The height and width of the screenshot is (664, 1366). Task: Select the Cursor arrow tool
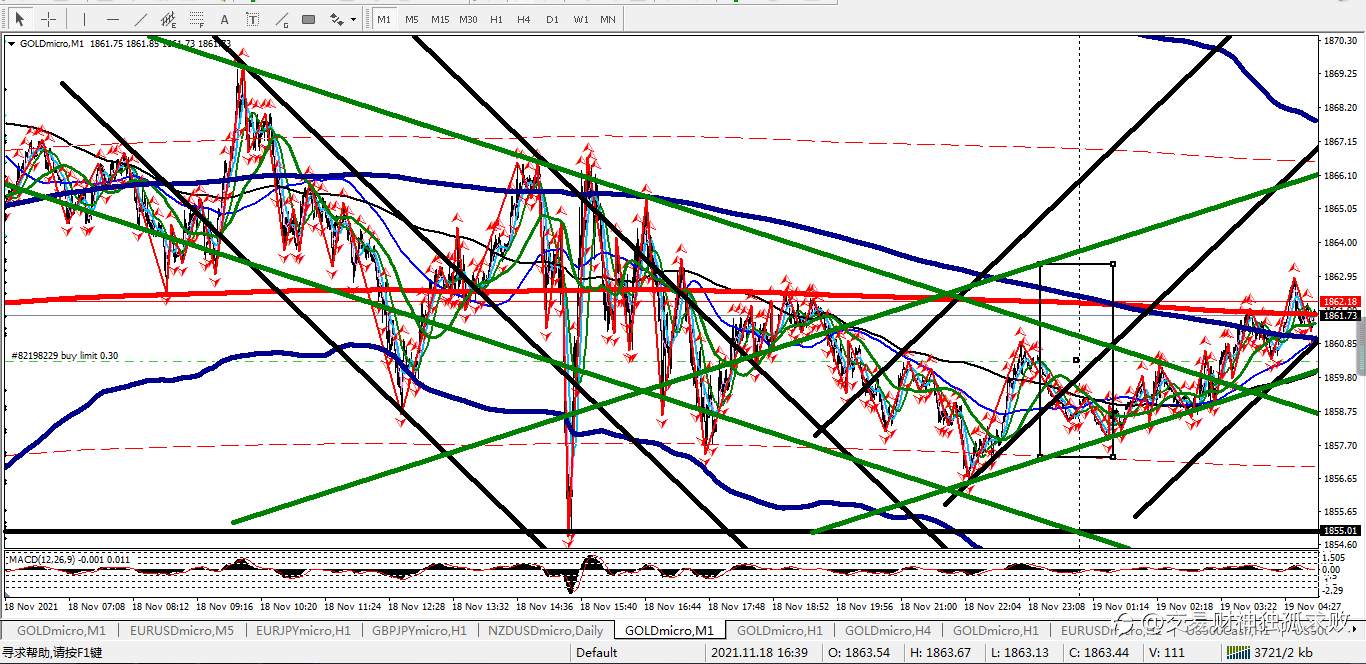[19, 19]
